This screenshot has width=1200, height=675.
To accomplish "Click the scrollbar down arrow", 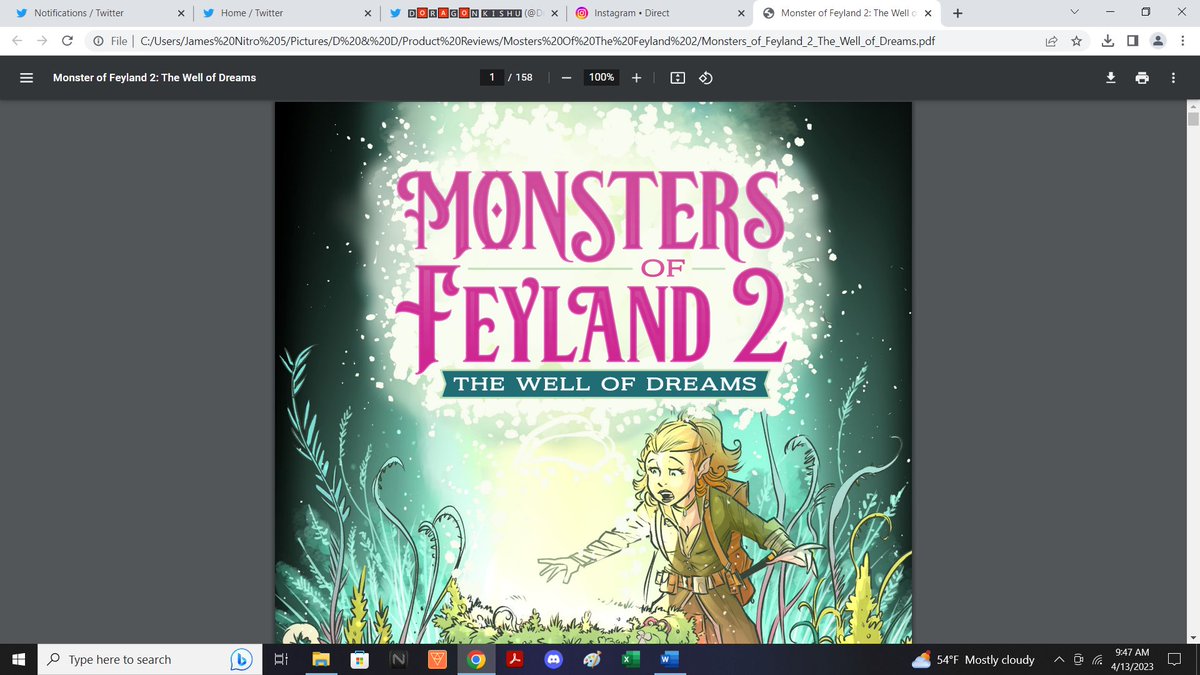I will point(1192,637).
